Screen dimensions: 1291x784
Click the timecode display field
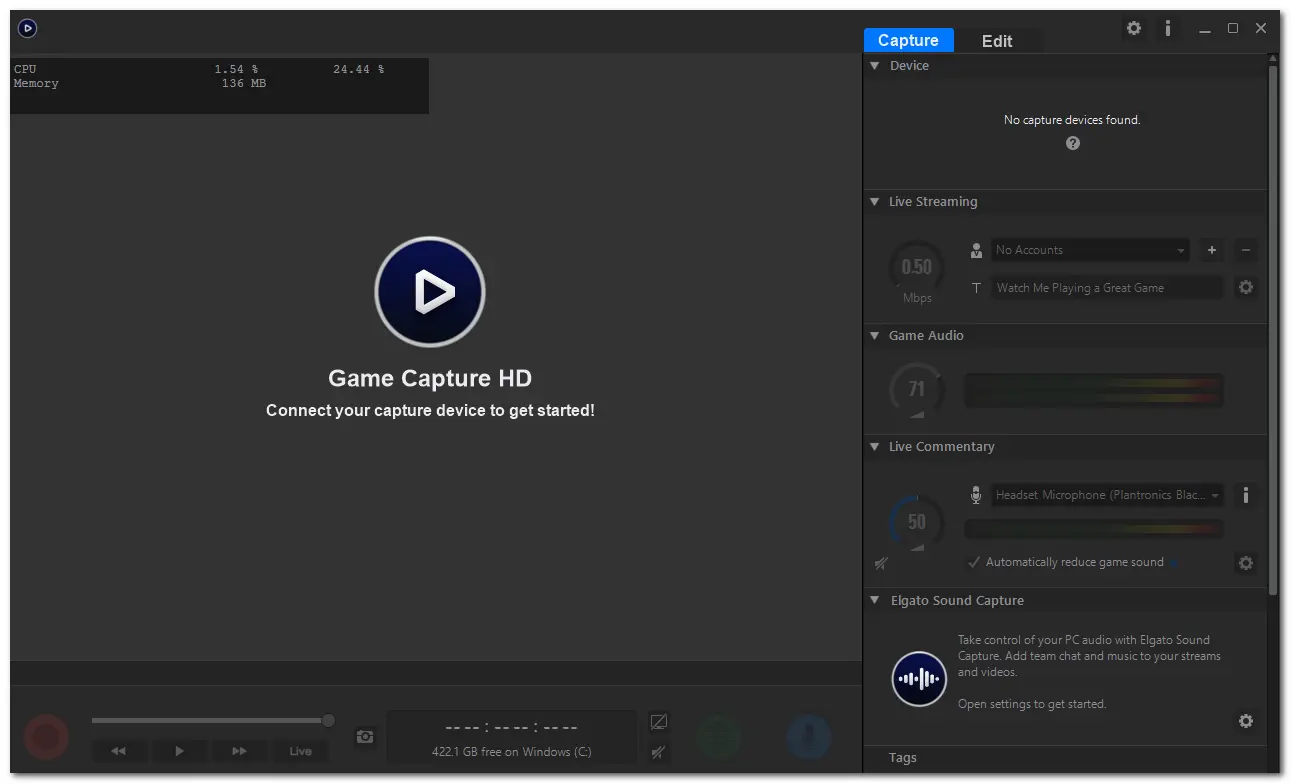tap(512, 737)
